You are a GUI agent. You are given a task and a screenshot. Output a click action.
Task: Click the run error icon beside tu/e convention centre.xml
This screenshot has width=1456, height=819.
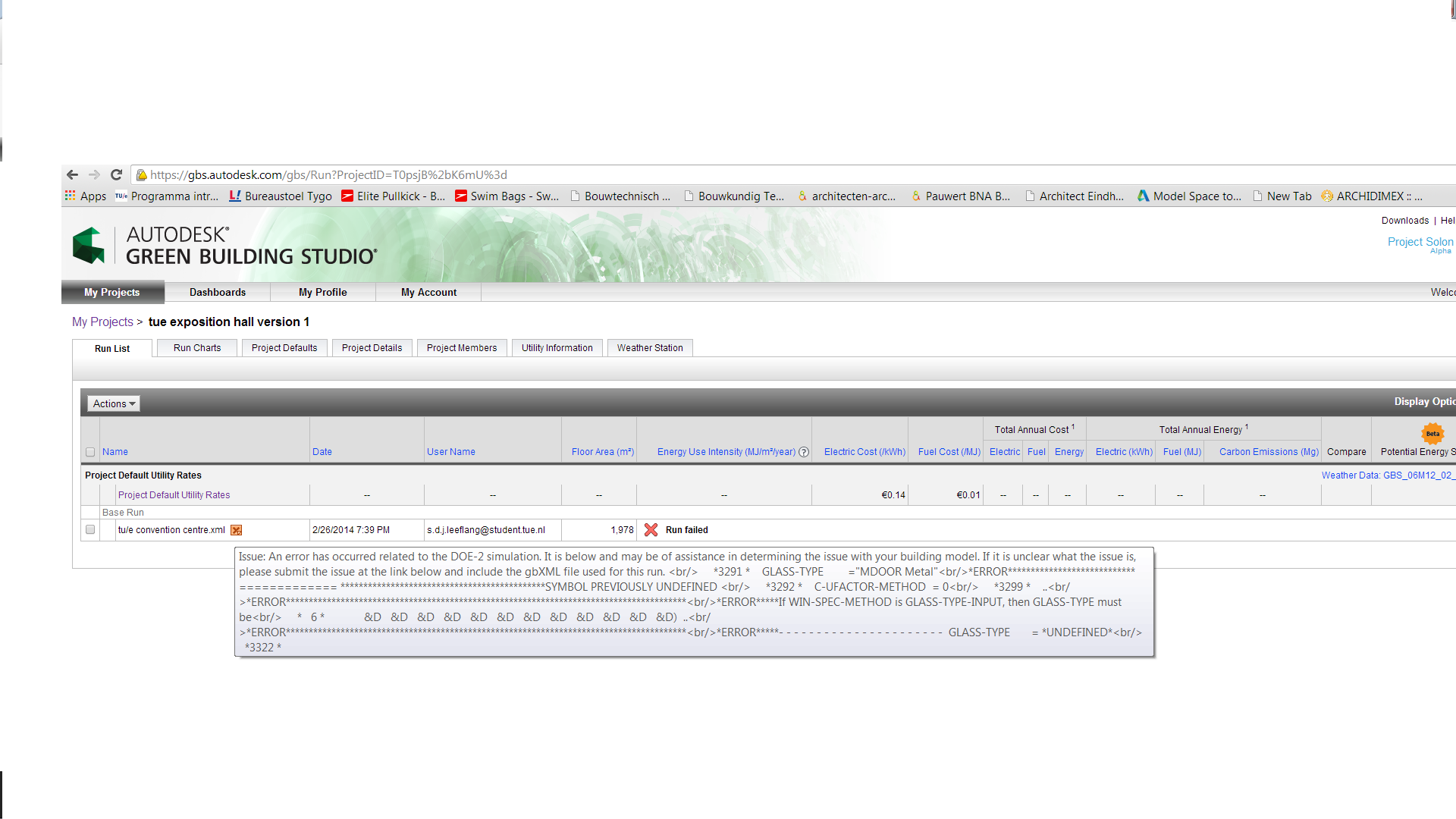[x=236, y=530]
